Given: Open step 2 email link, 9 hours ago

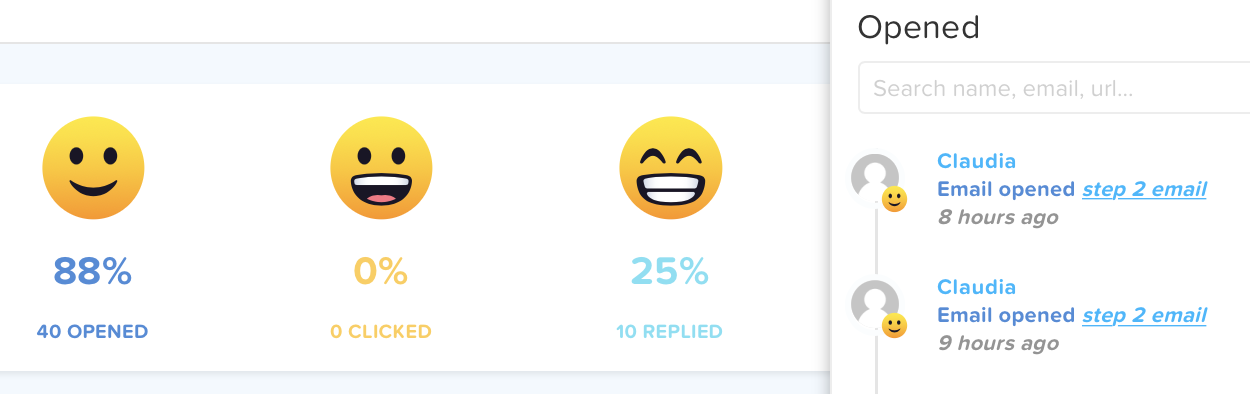Looking at the screenshot, I should point(1144,315).
